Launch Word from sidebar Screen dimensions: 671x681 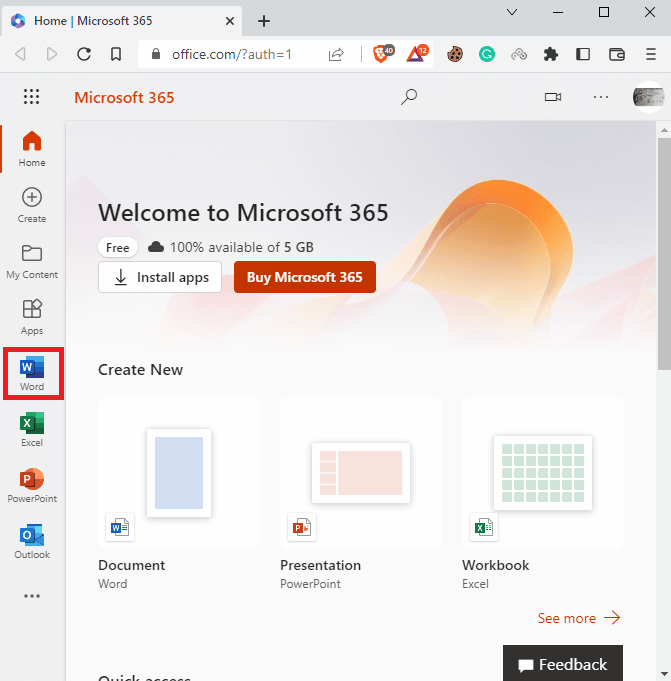pos(32,374)
